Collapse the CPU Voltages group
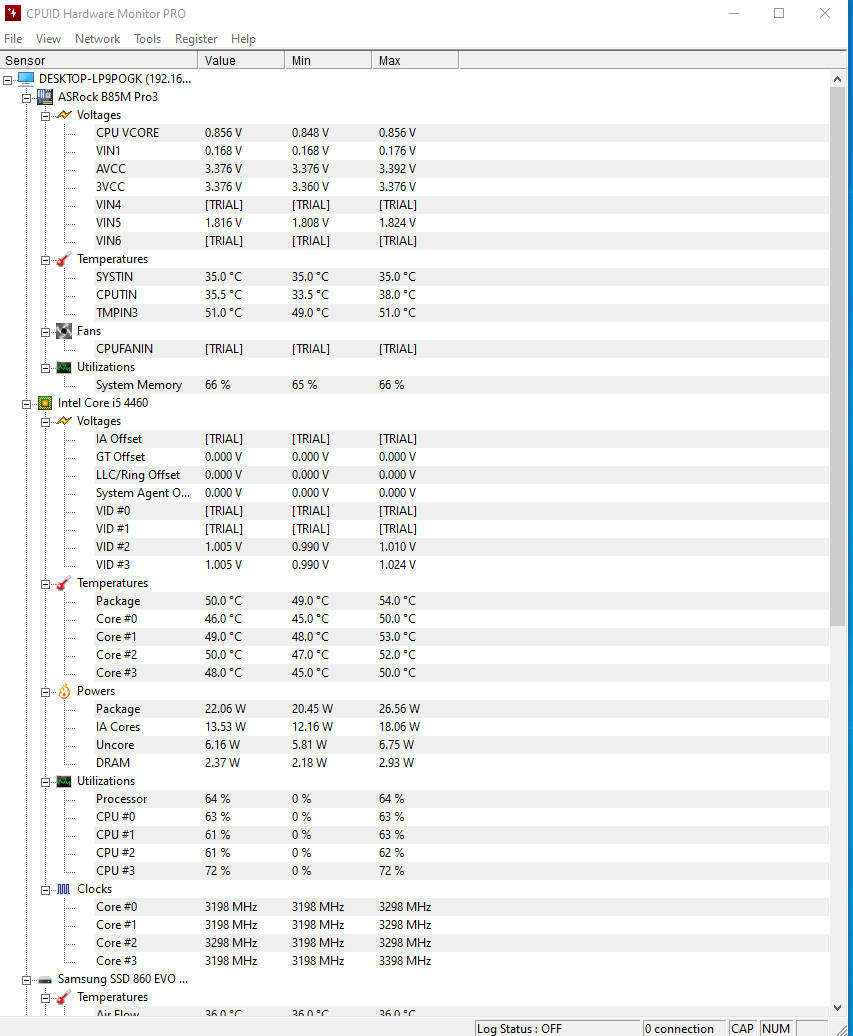This screenshot has height=1036, width=853. (45, 422)
